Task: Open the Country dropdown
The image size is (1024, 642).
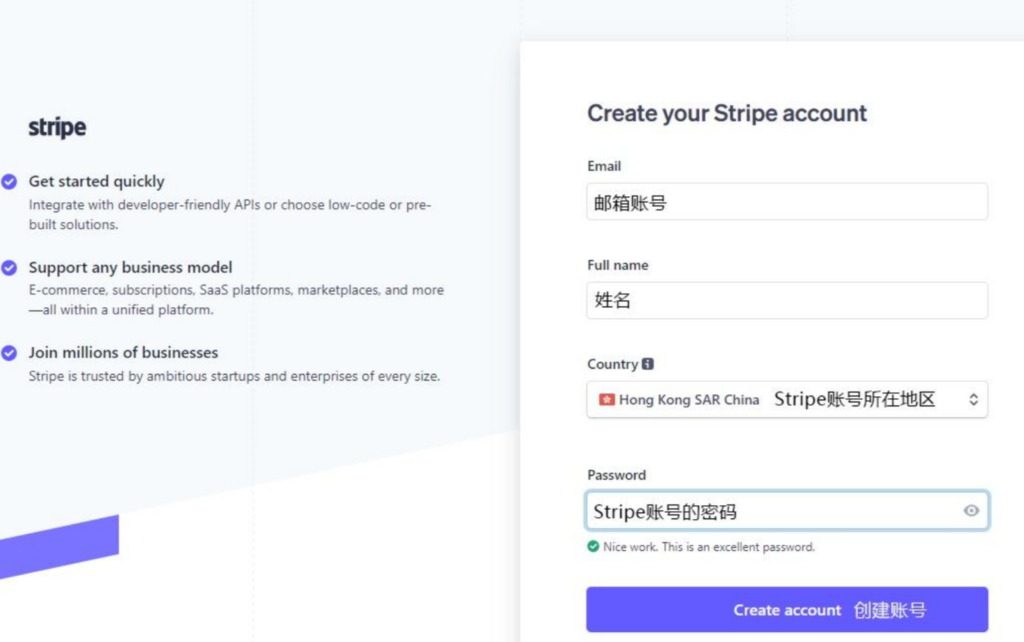Action: coord(787,399)
